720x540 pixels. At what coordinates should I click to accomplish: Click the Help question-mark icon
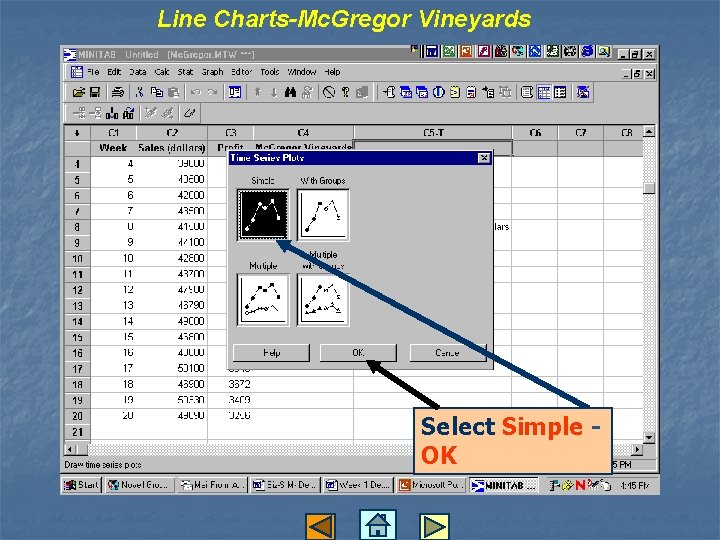click(x=345, y=92)
